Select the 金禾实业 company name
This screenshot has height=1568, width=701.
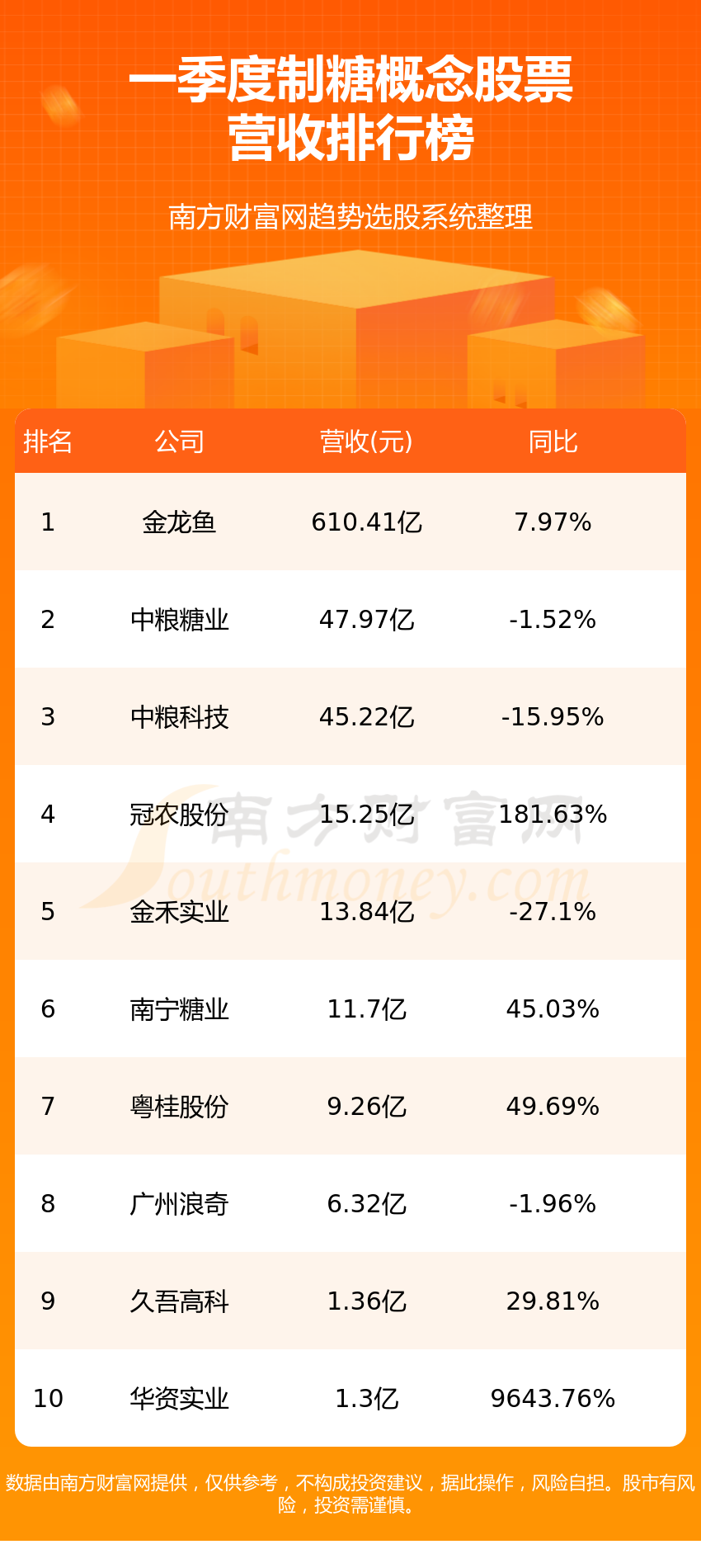179,912
